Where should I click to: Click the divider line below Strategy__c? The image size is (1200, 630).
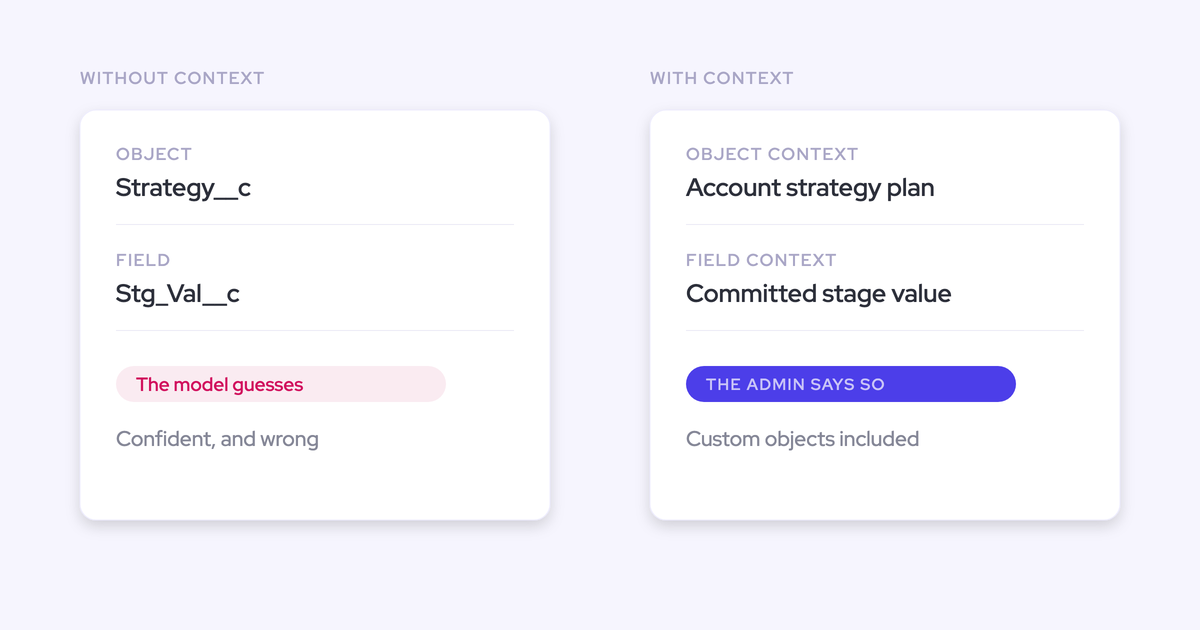pyautogui.click(x=315, y=225)
